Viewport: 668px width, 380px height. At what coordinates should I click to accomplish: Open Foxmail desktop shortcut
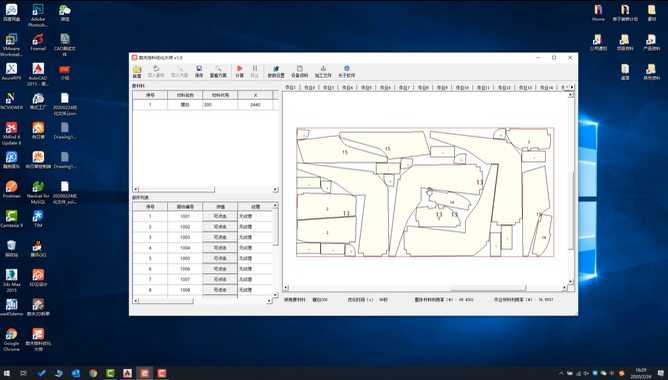(38, 43)
